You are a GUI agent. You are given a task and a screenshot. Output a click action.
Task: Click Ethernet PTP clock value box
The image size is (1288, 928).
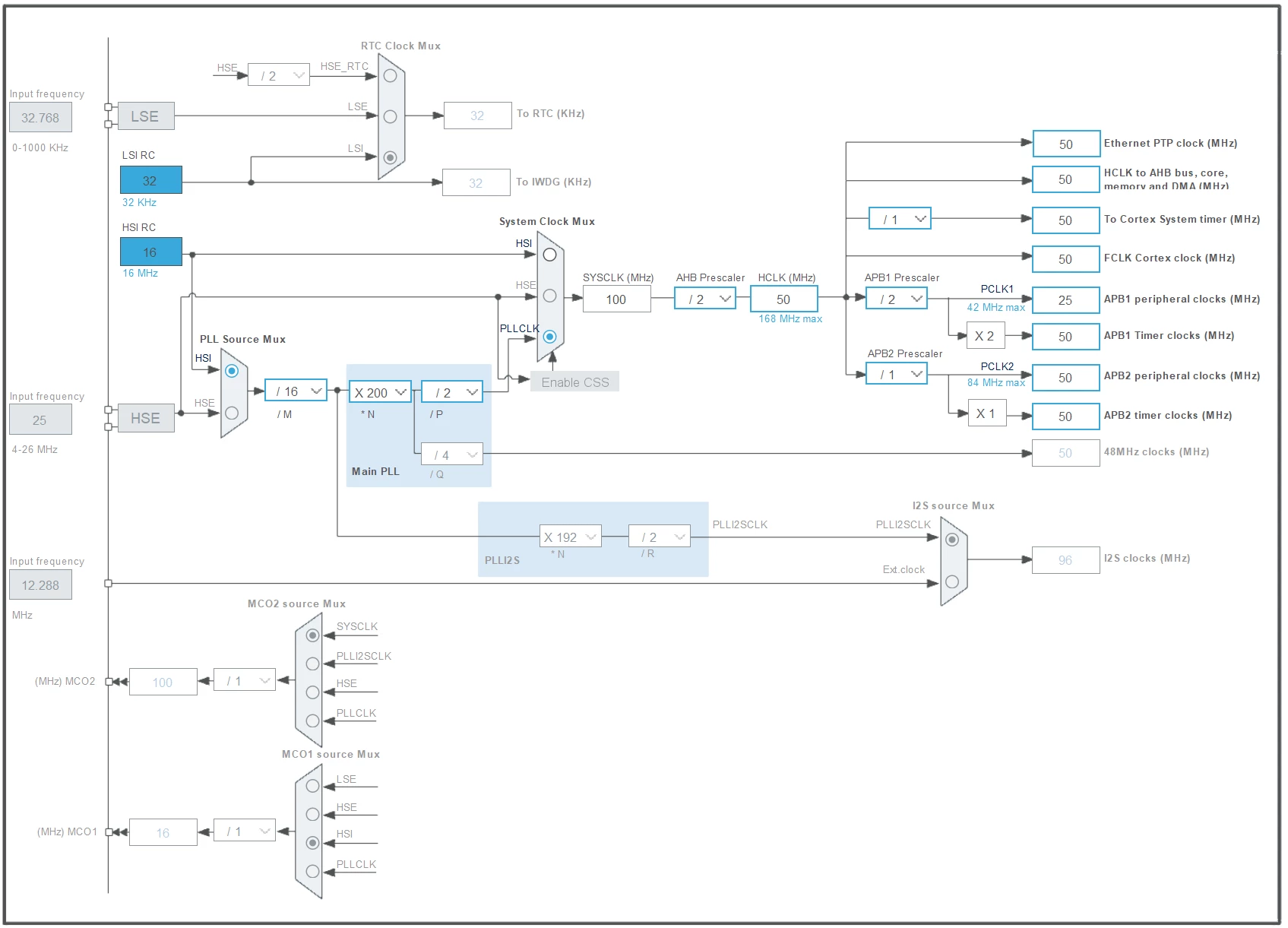pyautogui.click(x=1066, y=144)
